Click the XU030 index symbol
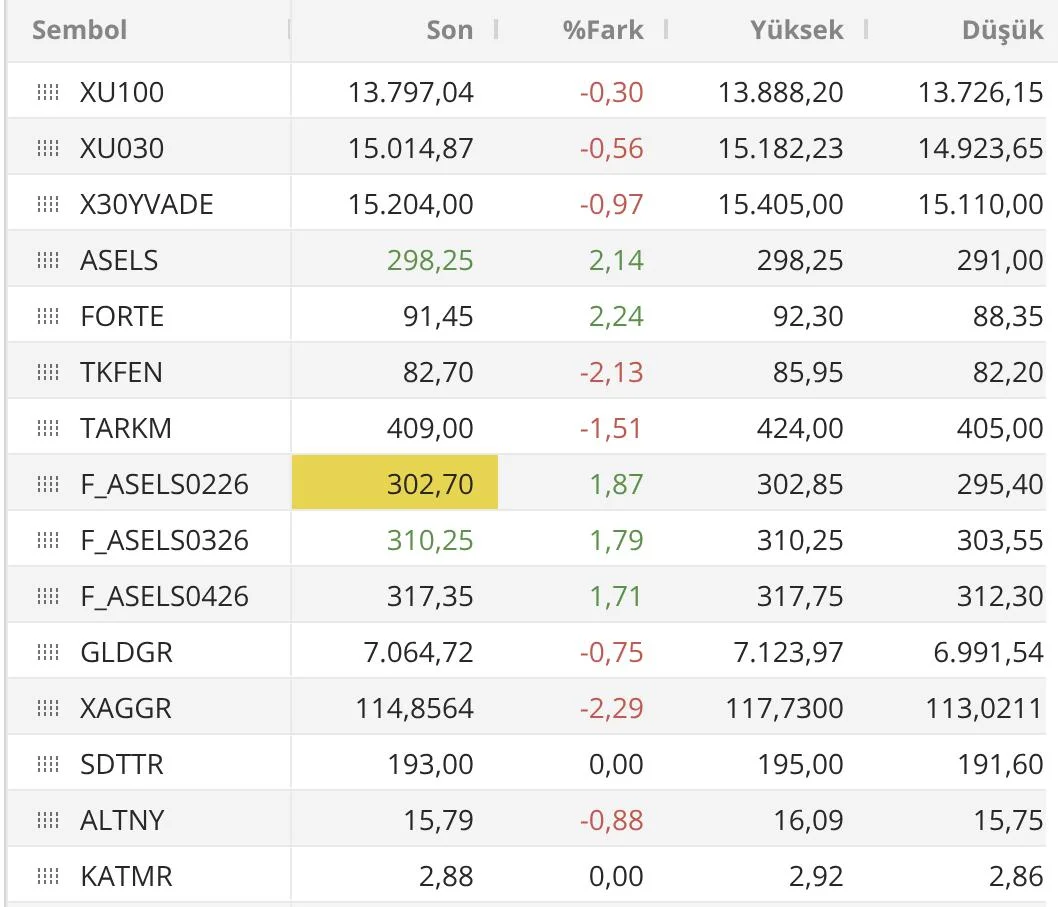Screen dimensions: 1058x907 tap(122, 149)
